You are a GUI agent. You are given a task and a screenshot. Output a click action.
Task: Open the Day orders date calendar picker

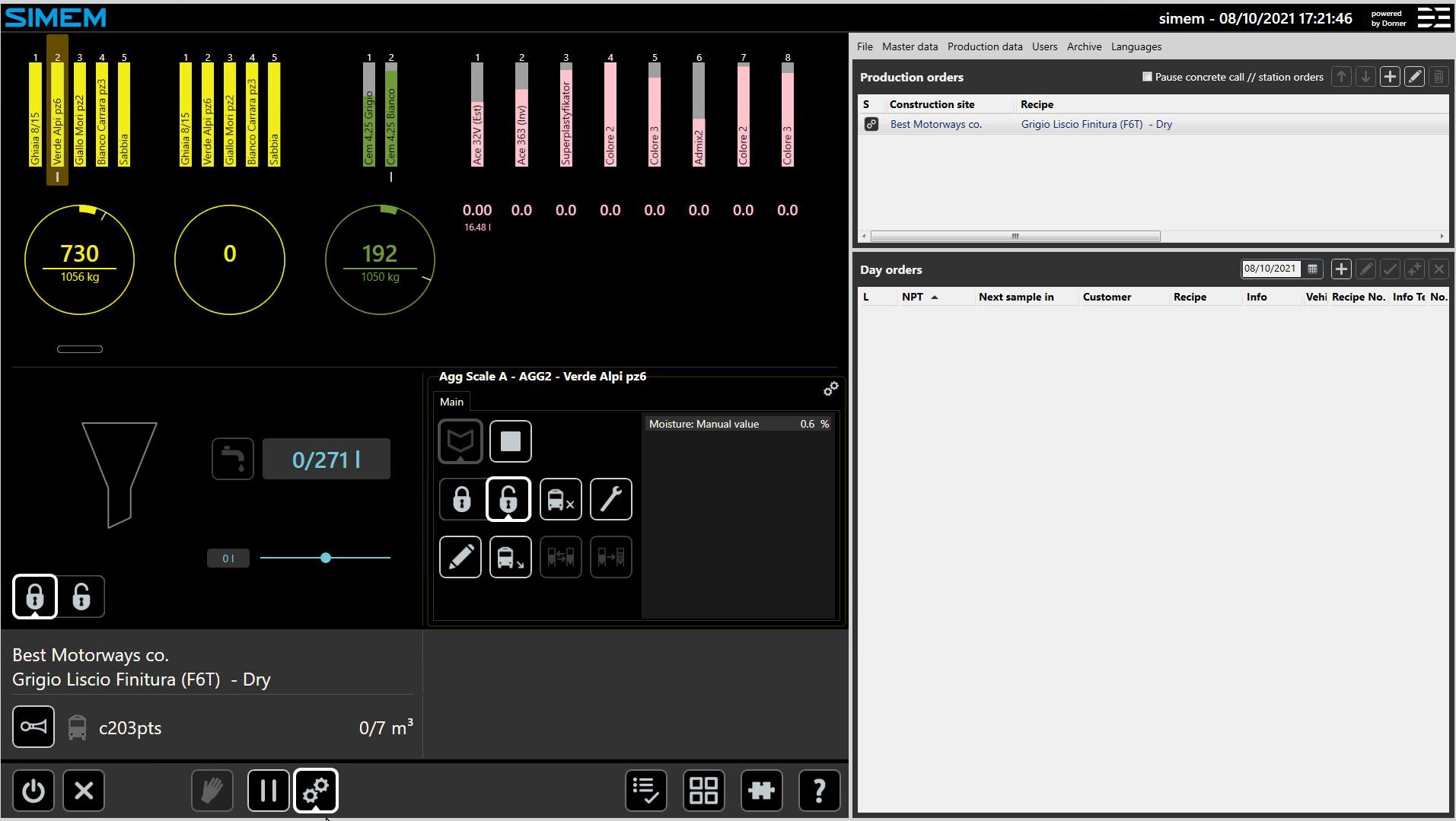(x=1312, y=269)
